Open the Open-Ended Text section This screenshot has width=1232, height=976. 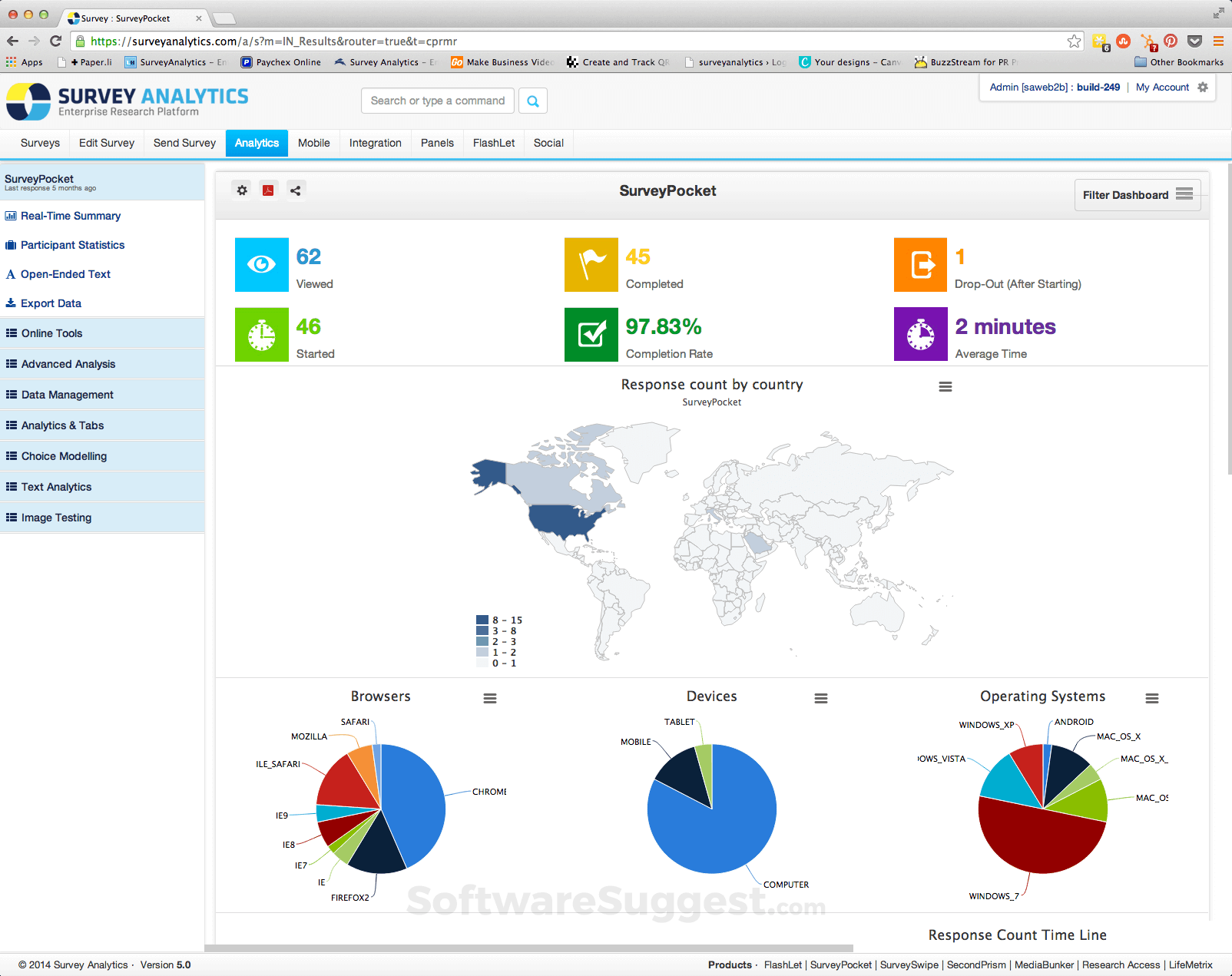65,274
